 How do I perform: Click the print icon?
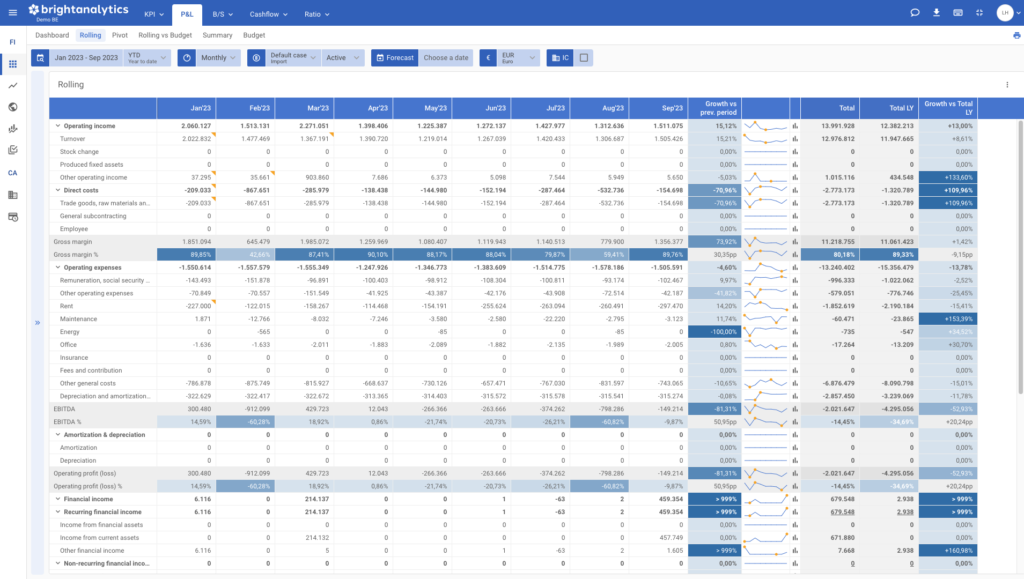[1017, 35]
